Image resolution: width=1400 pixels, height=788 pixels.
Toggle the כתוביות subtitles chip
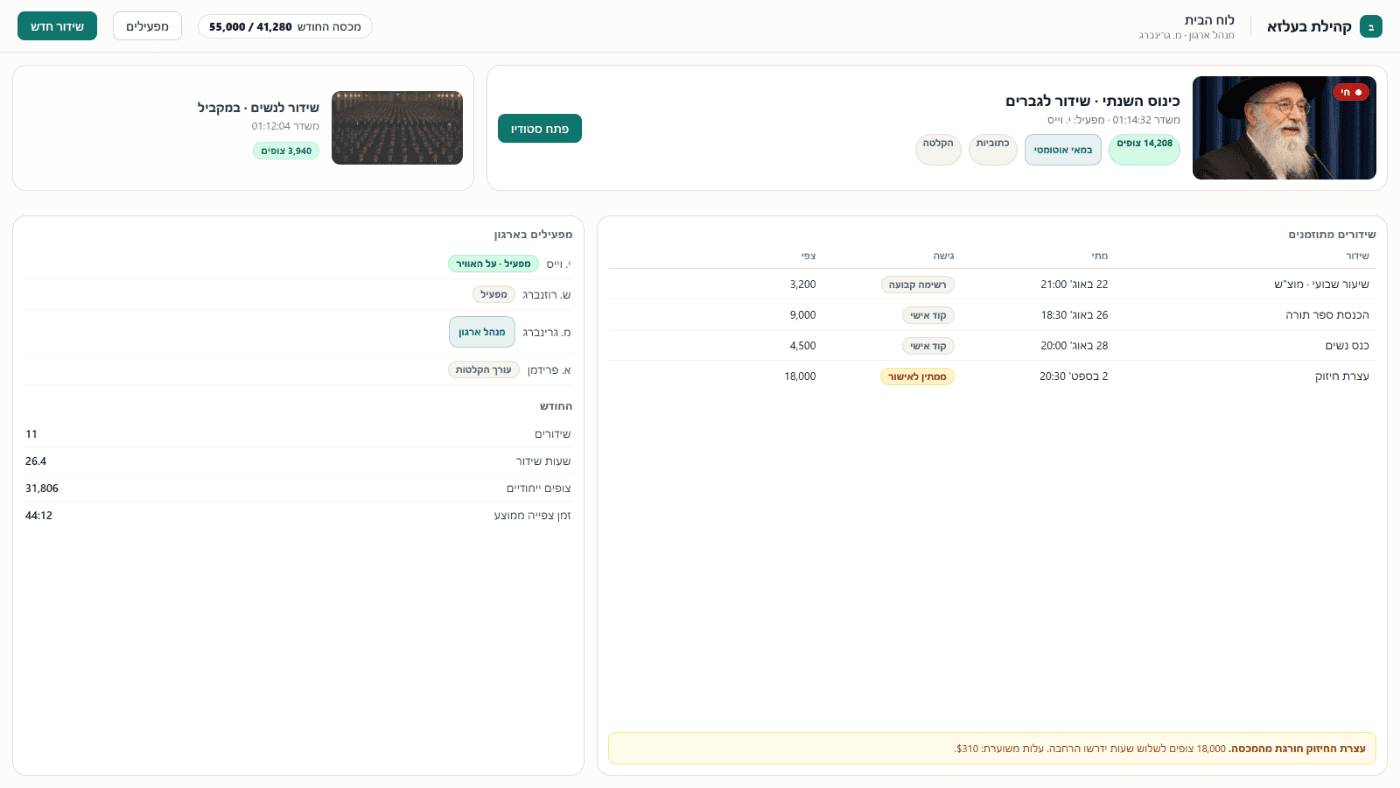pyautogui.click(x=993, y=149)
